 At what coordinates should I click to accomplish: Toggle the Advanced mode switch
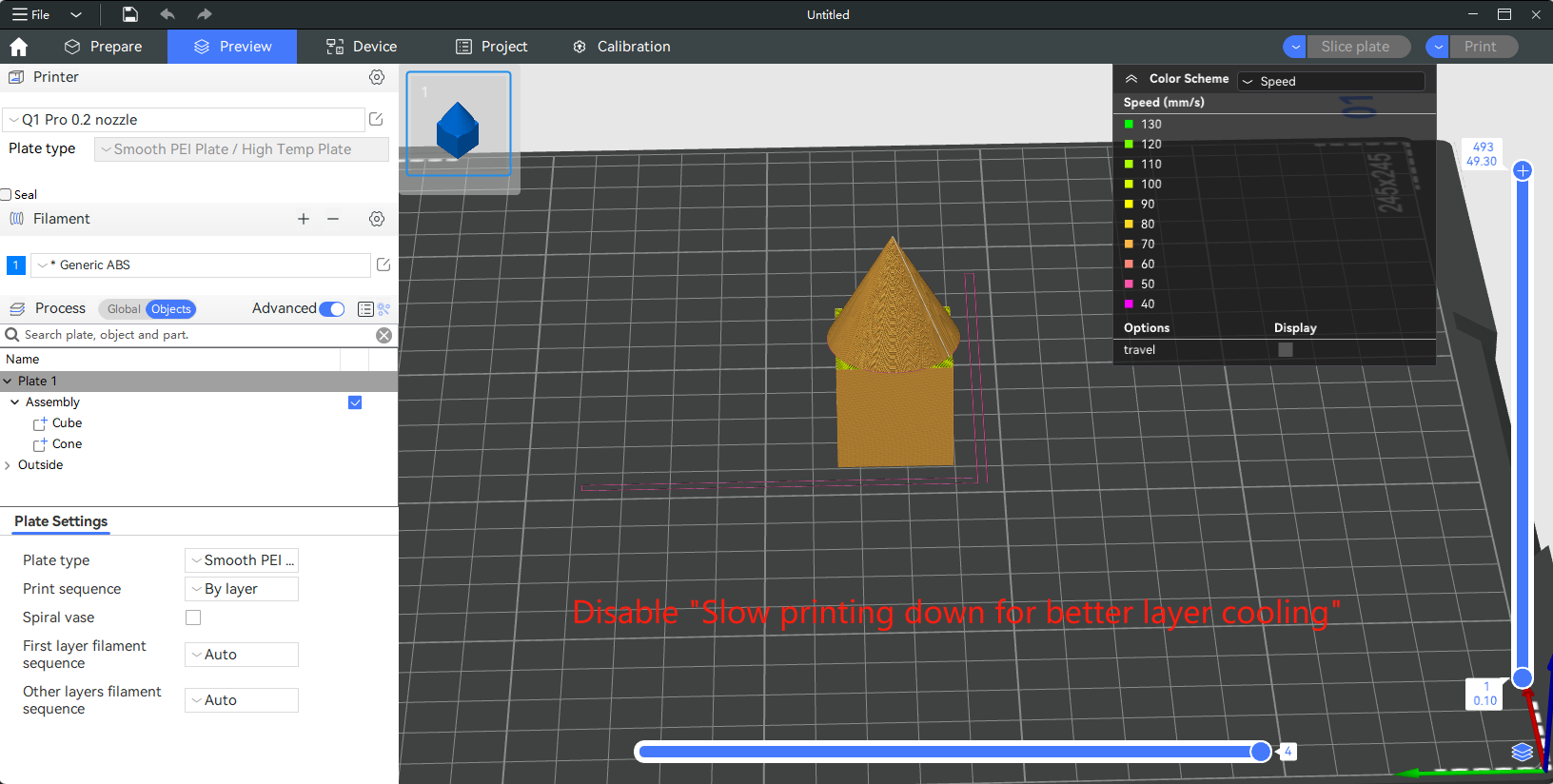point(332,308)
